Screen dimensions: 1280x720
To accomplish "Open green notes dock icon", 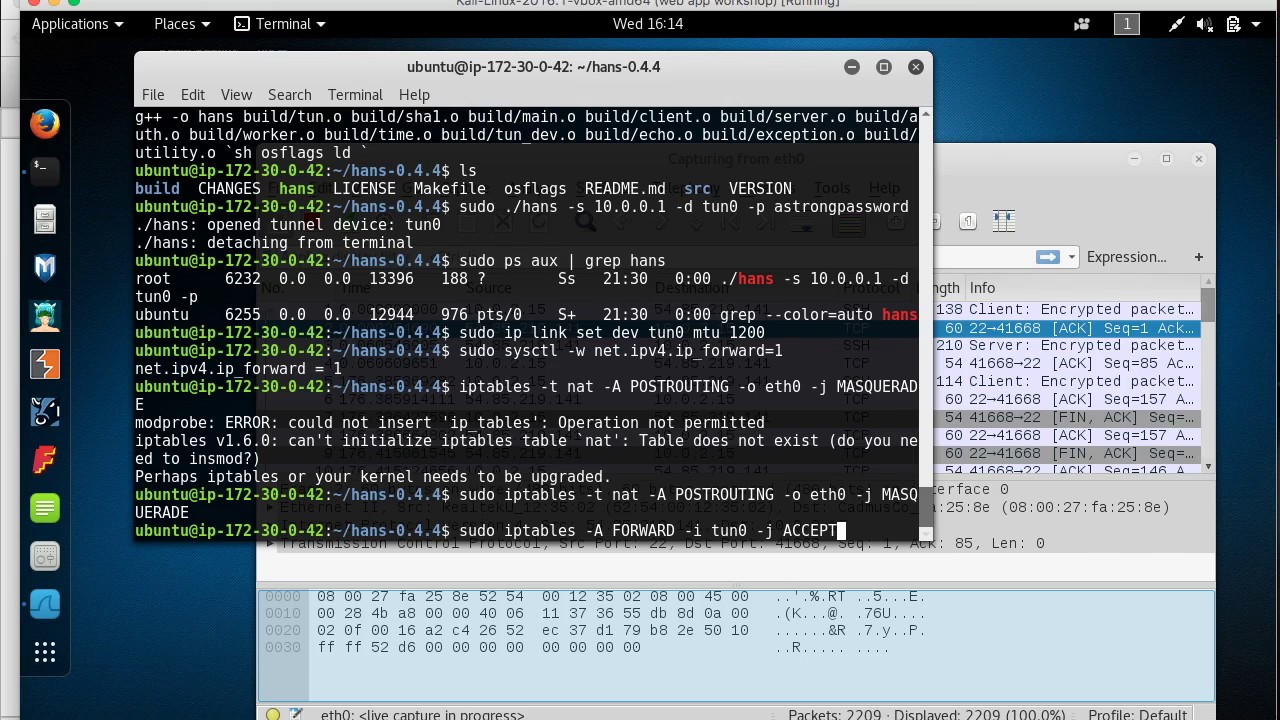I will point(44,508).
